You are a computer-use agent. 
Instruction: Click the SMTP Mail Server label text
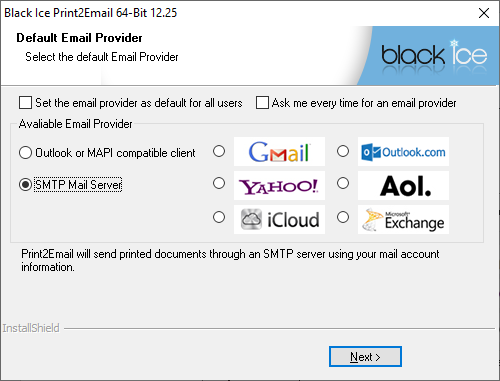click(78, 185)
